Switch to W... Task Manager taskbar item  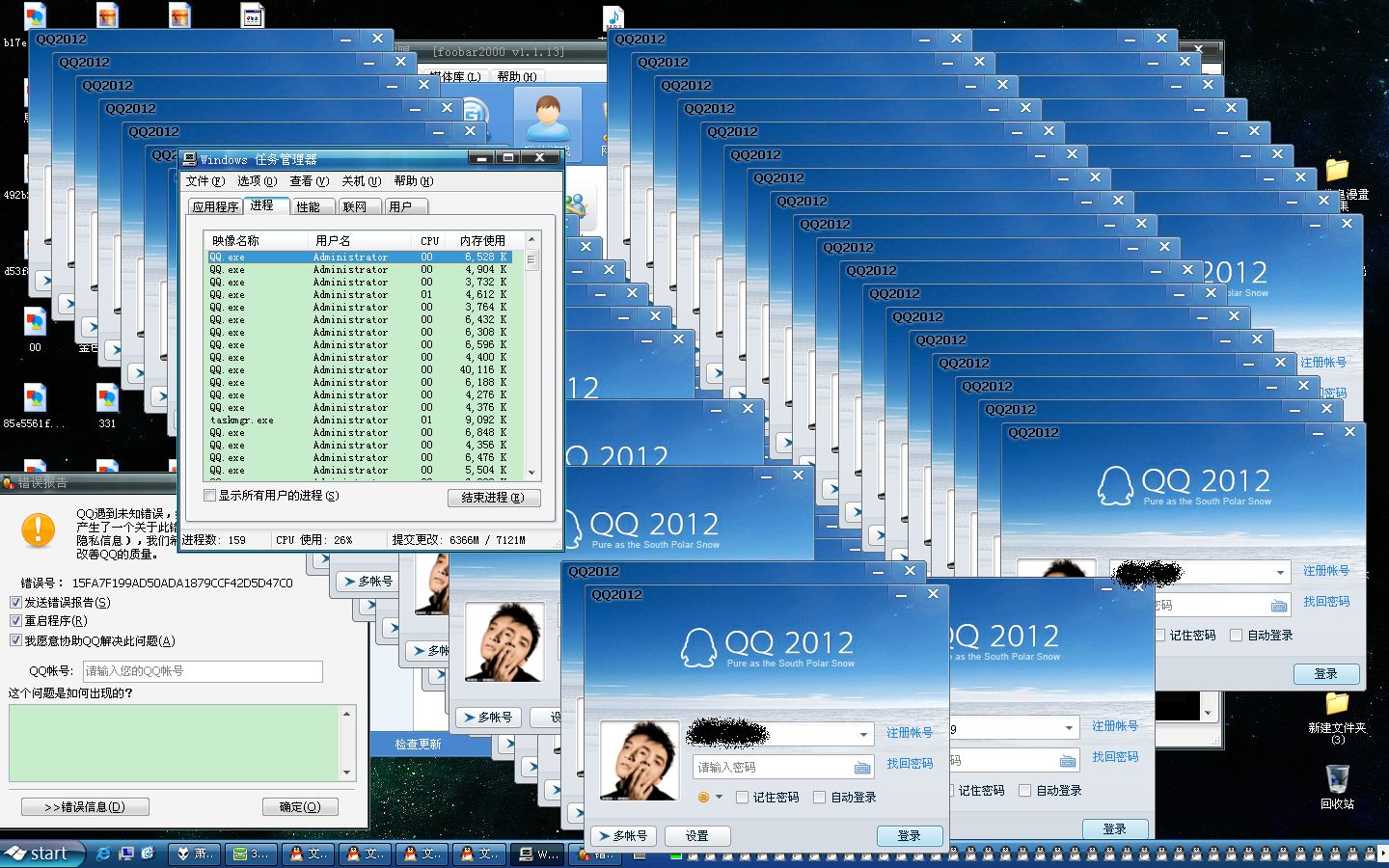point(538,854)
